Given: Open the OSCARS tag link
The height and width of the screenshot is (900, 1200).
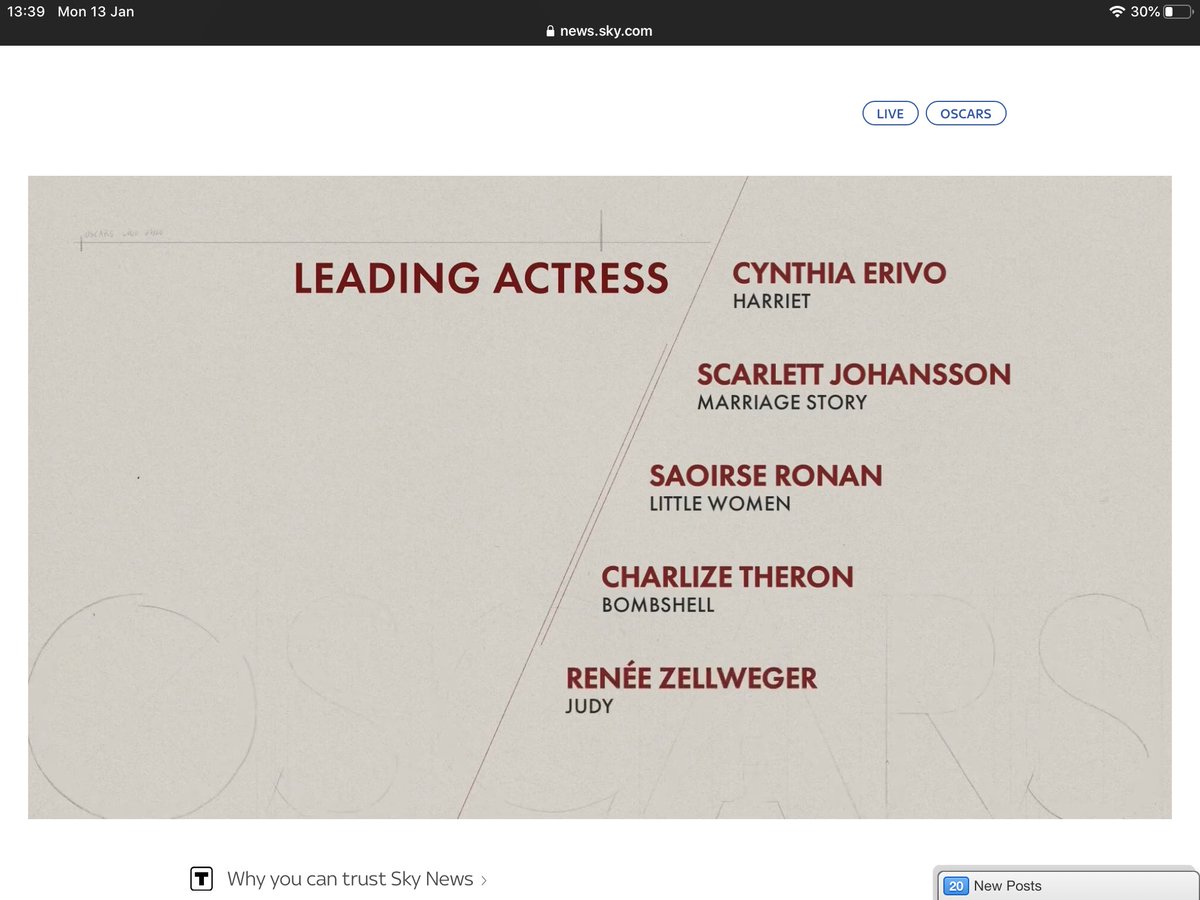Looking at the screenshot, I should tap(966, 113).
